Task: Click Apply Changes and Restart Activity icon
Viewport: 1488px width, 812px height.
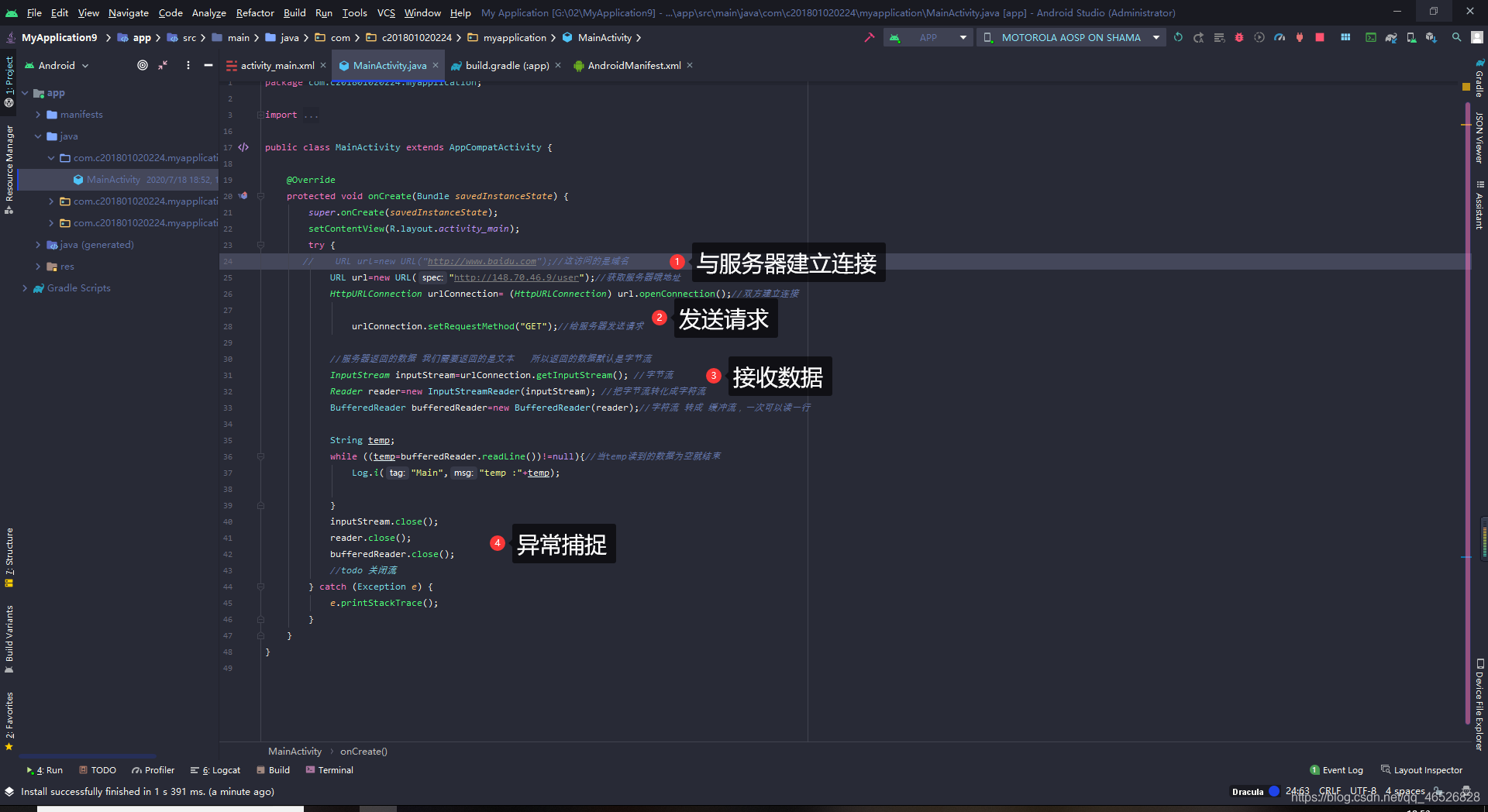Action: [x=1198, y=37]
